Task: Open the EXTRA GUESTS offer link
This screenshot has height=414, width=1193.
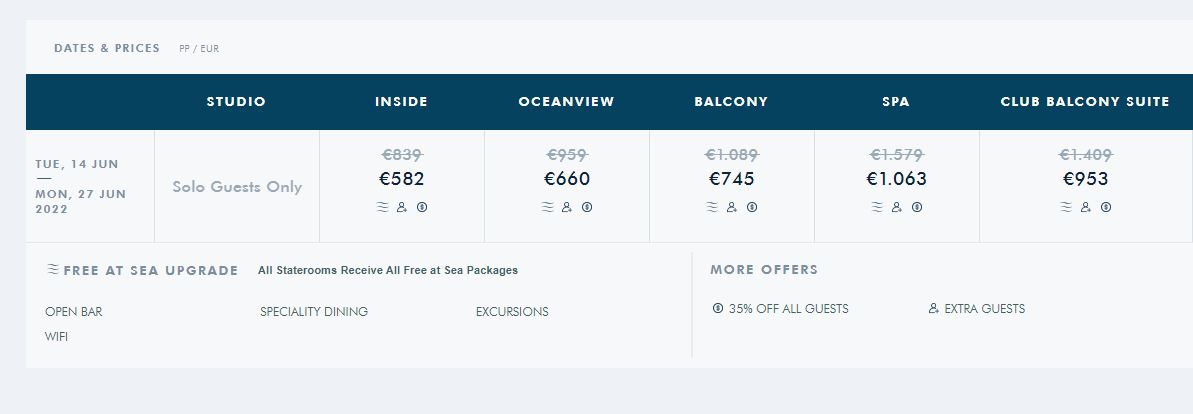Action: [x=985, y=309]
